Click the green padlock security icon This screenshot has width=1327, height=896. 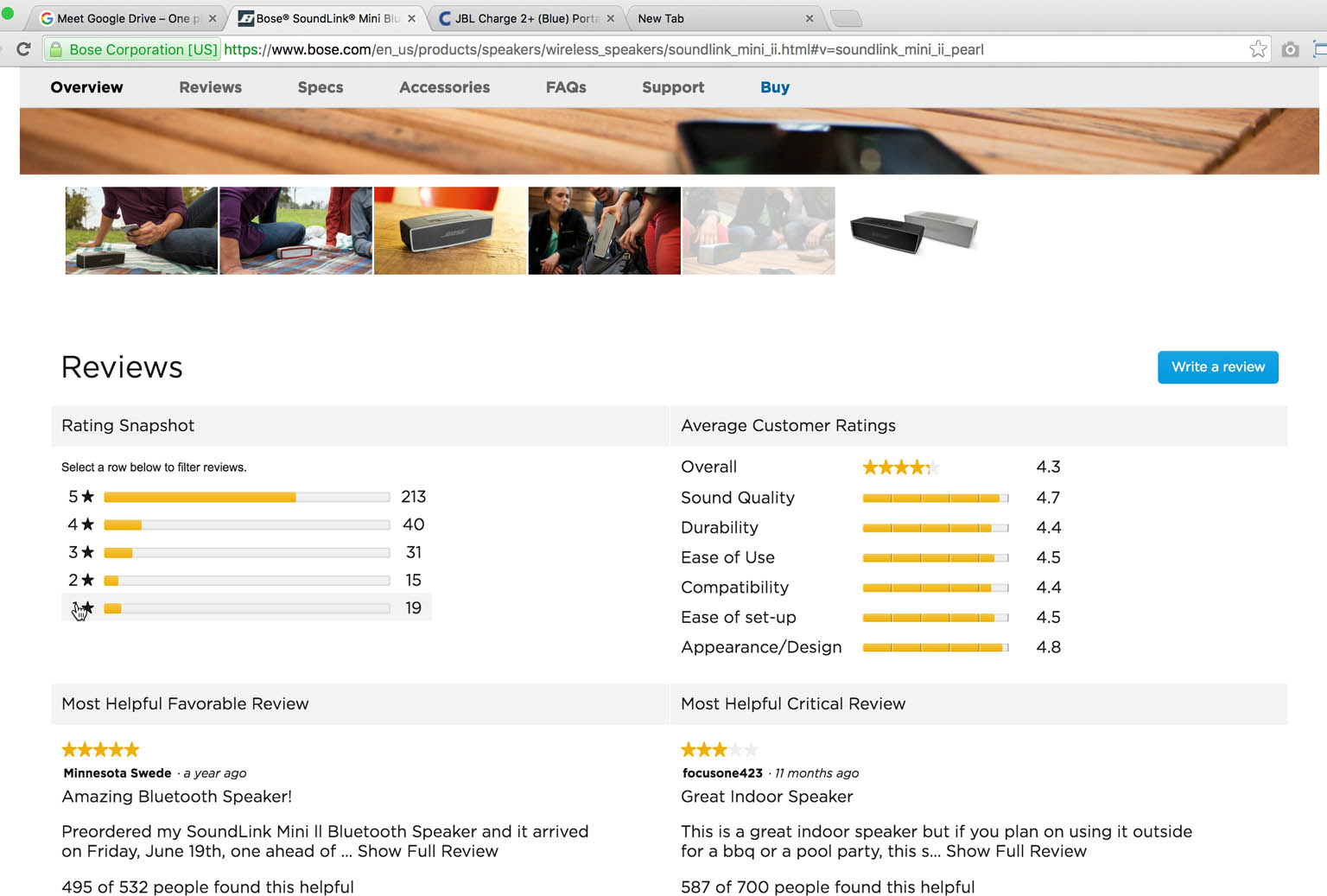56,49
